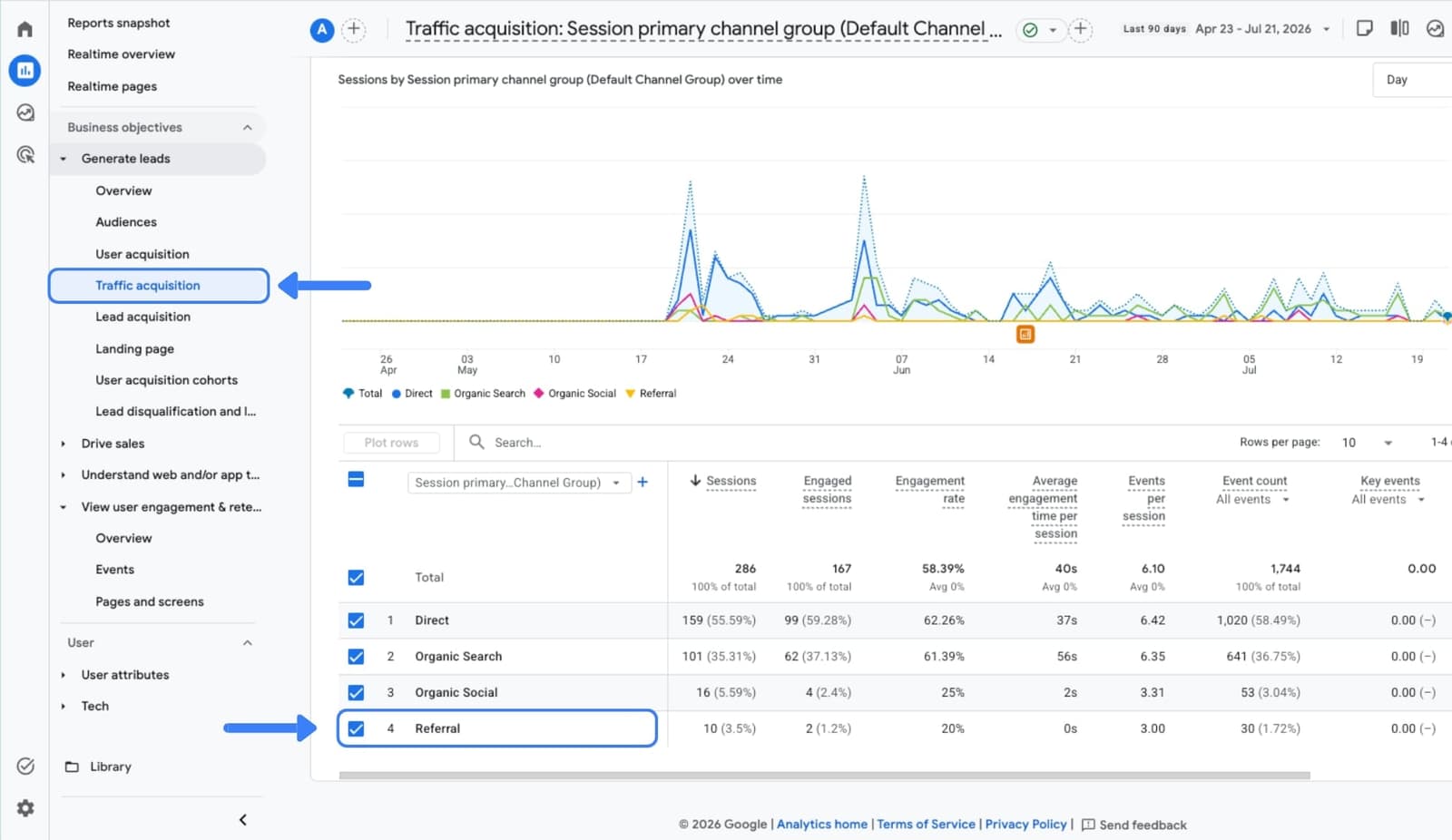Toggle the compare columns icon

coord(1399,28)
